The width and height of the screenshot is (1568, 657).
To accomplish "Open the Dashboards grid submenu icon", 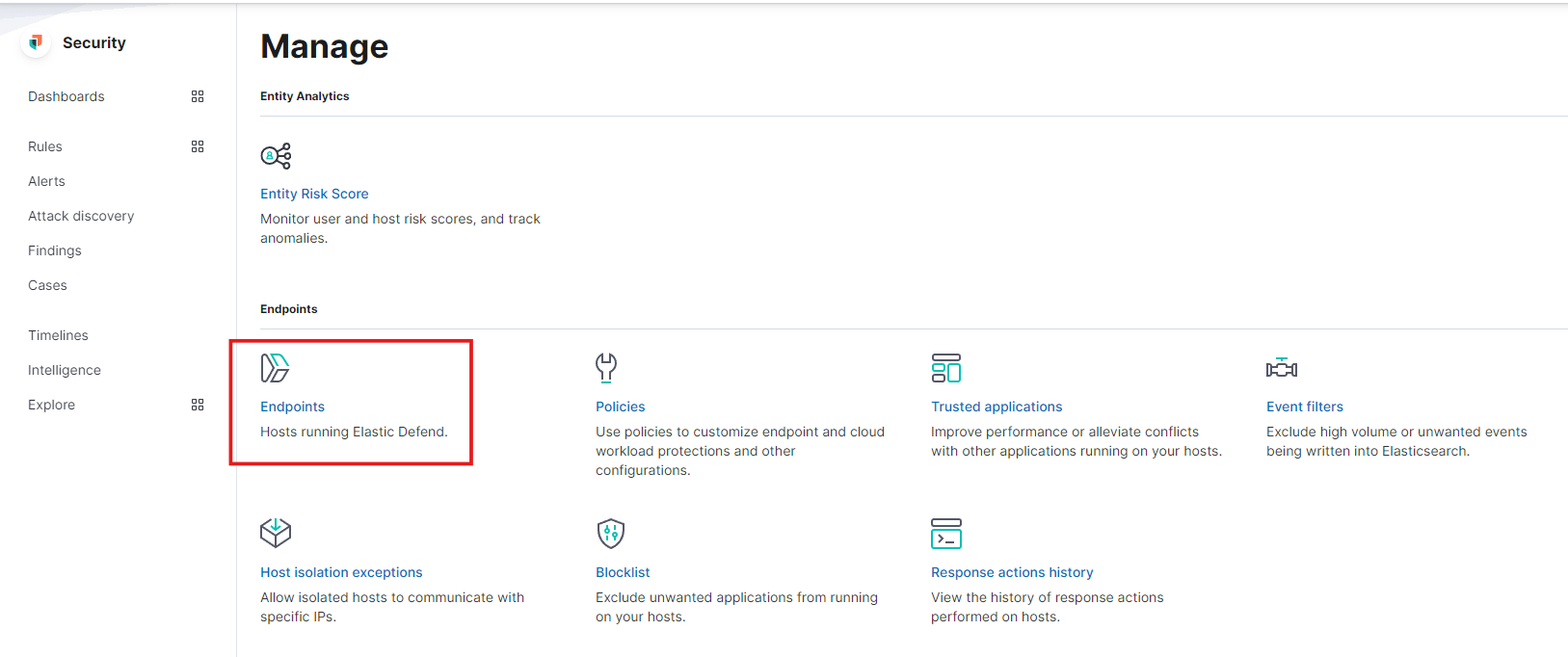I will pos(198,96).
